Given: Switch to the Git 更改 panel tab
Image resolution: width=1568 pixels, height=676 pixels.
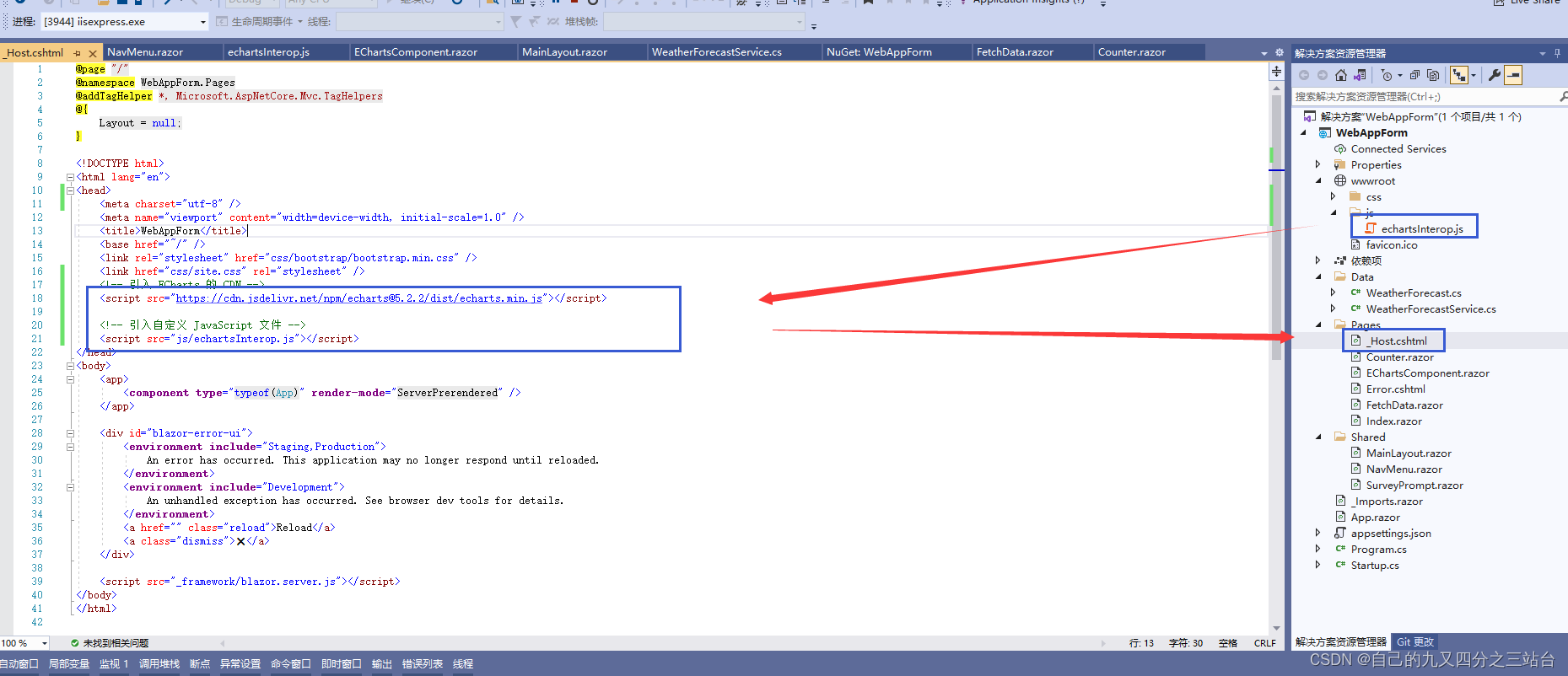Looking at the screenshot, I should (1415, 642).
